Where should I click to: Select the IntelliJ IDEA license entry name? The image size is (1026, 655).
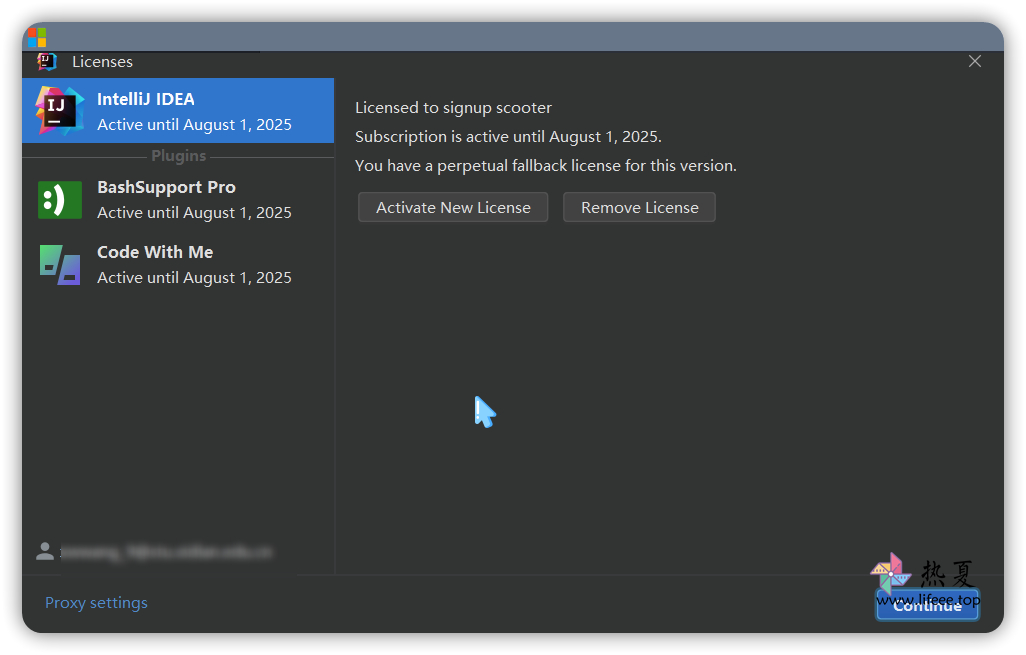click(x=146, y=99)
